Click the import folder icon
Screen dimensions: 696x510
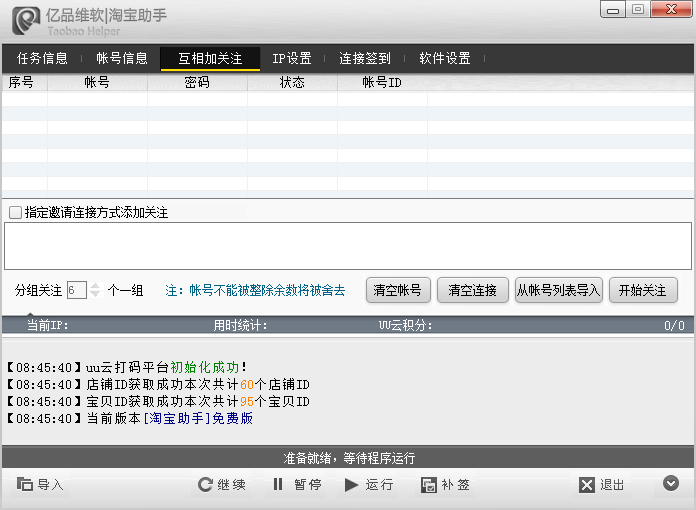(25, 485)
